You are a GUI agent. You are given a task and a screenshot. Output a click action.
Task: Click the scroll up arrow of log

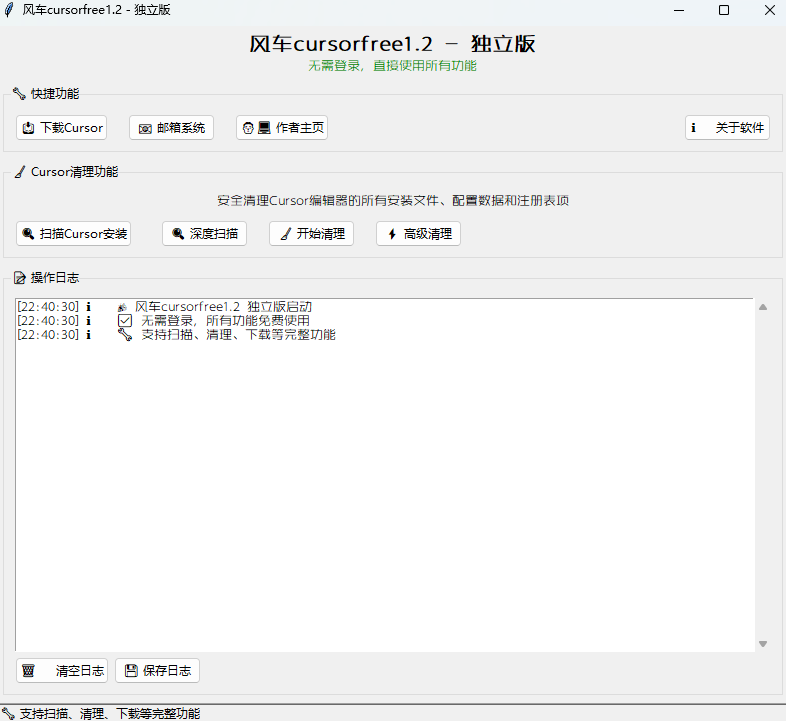[763, 307]
